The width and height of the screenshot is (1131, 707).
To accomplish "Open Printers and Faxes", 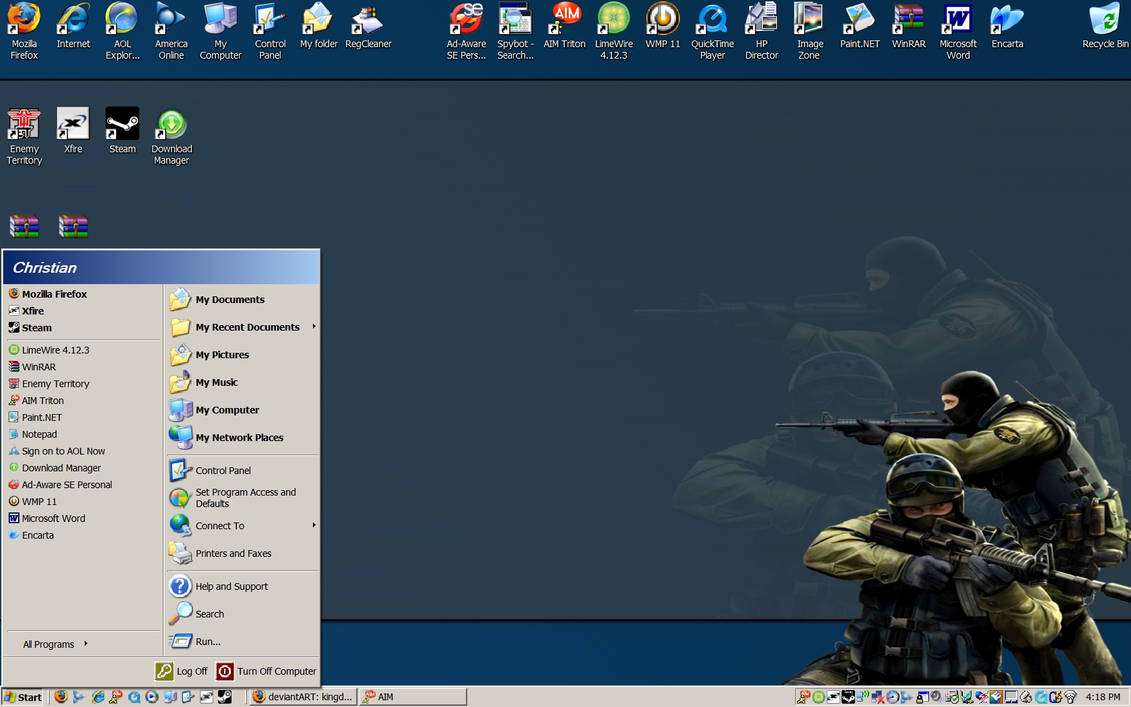I will coord(243,553).
